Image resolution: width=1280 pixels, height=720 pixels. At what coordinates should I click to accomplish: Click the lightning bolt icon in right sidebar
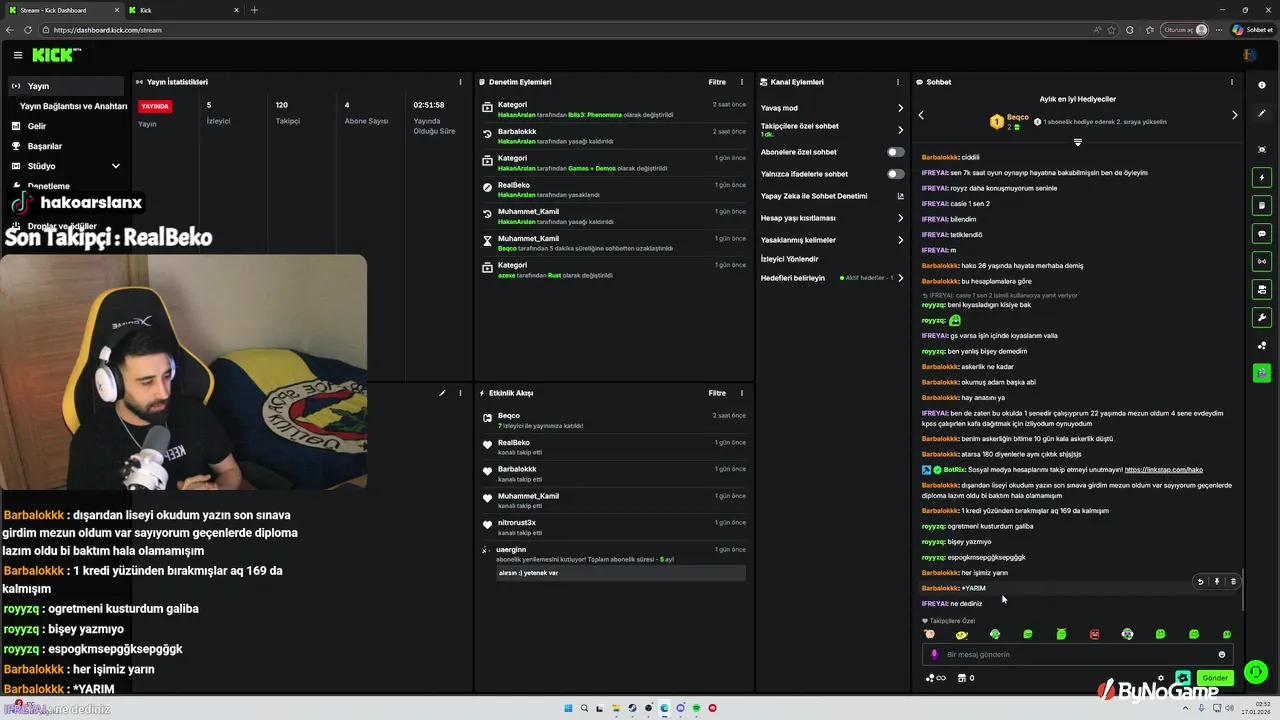click(1262, 178)
